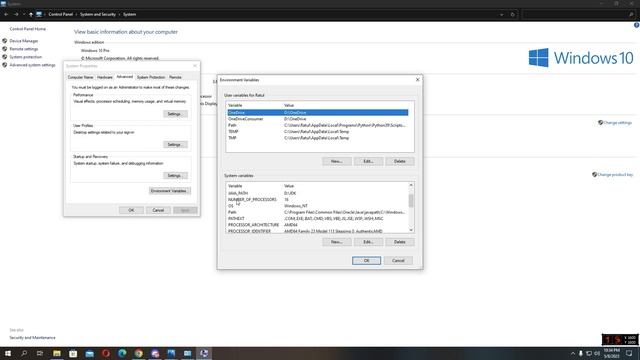Click OK in Environment Variables dialog
Viewport: 640px width, 360px height.
click(367, 260)
